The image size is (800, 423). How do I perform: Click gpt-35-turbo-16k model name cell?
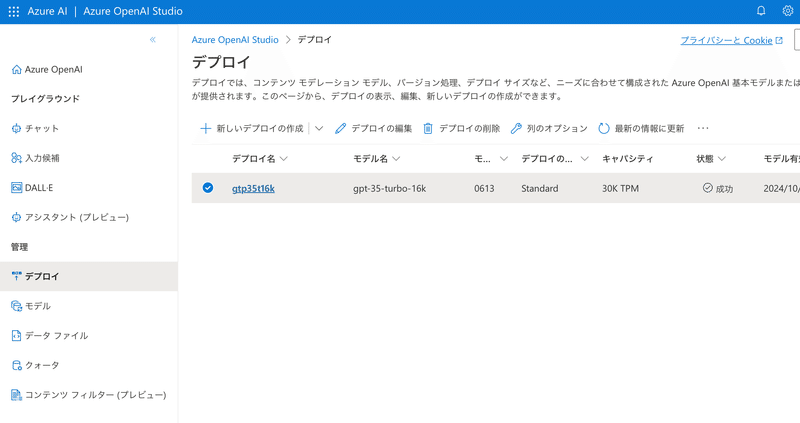[x=389, y=188]
